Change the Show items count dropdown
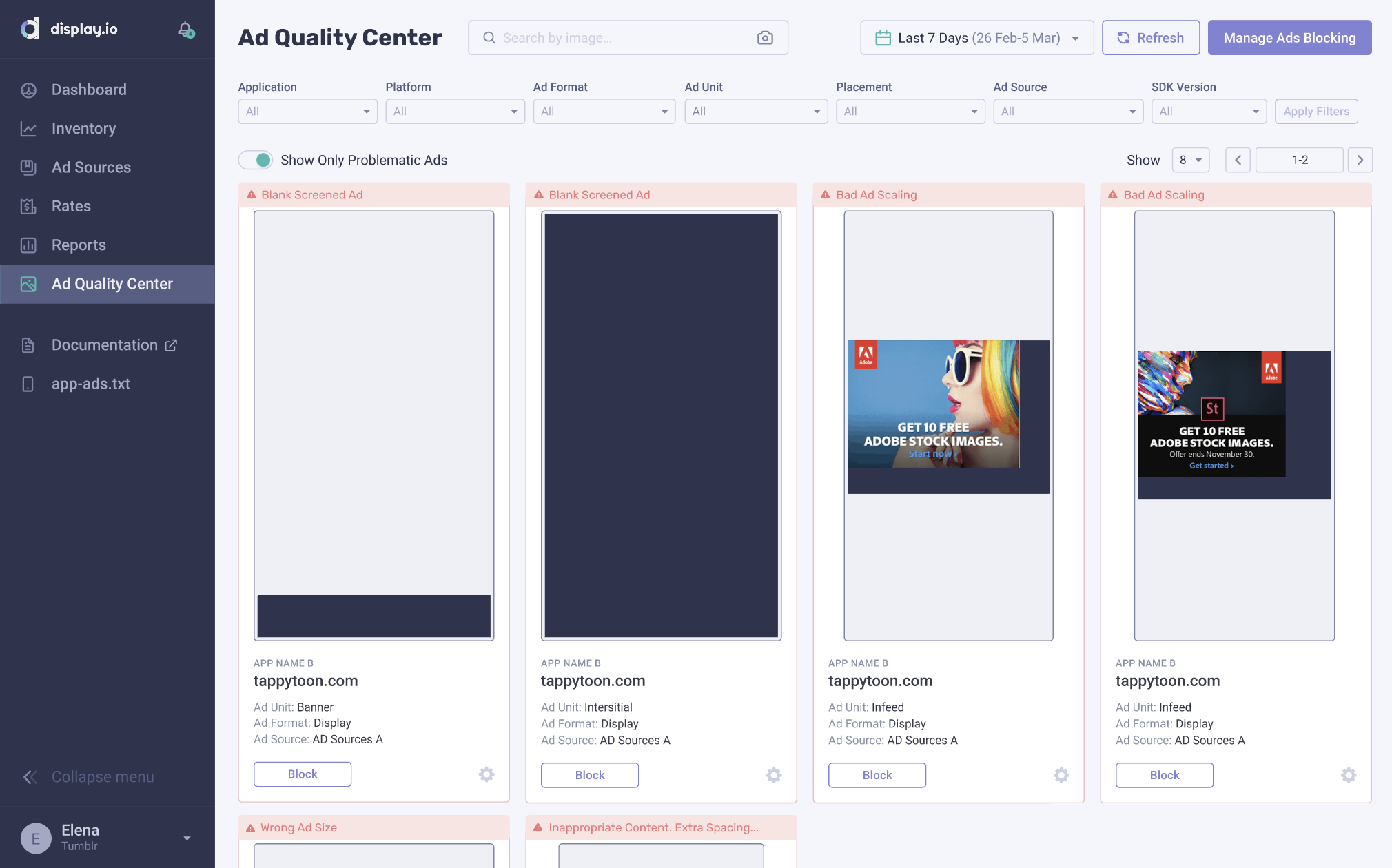Viewport: 1392px width, 868px height. (x=1190, y=160)
